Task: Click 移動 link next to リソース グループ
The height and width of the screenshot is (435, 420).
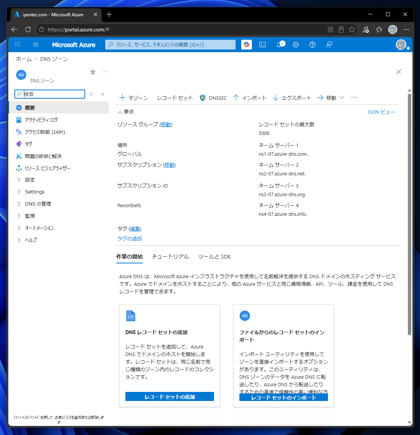Action: click(166, 125)
